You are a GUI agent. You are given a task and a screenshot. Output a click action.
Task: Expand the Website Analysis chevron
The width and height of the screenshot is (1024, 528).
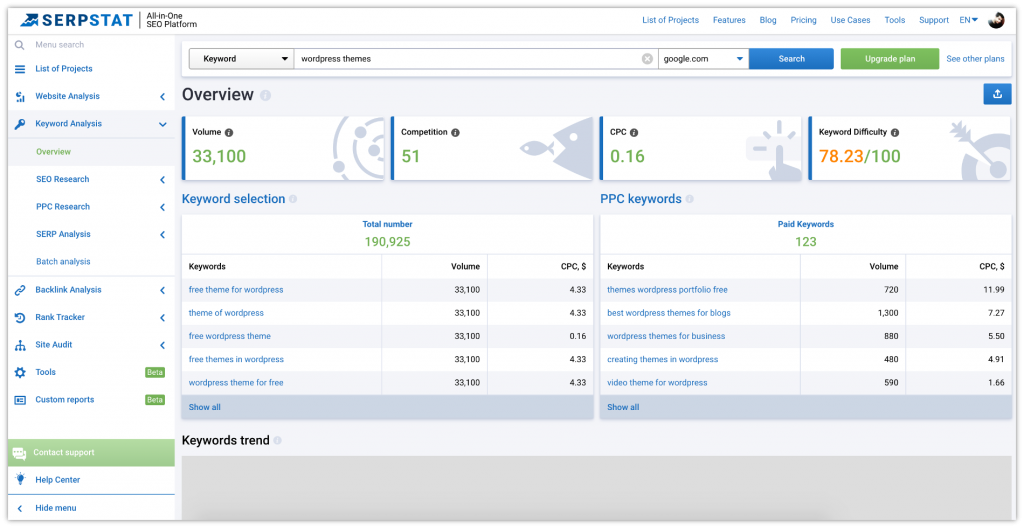(x=163, y=97)
